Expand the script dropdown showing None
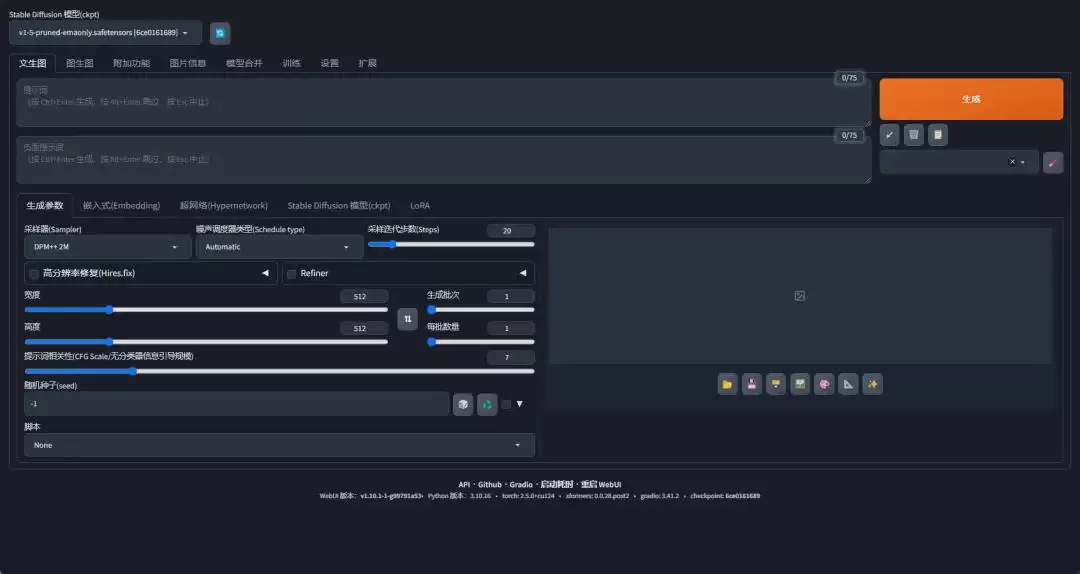Screen dimensions: 1080x574 coord(278,445)
